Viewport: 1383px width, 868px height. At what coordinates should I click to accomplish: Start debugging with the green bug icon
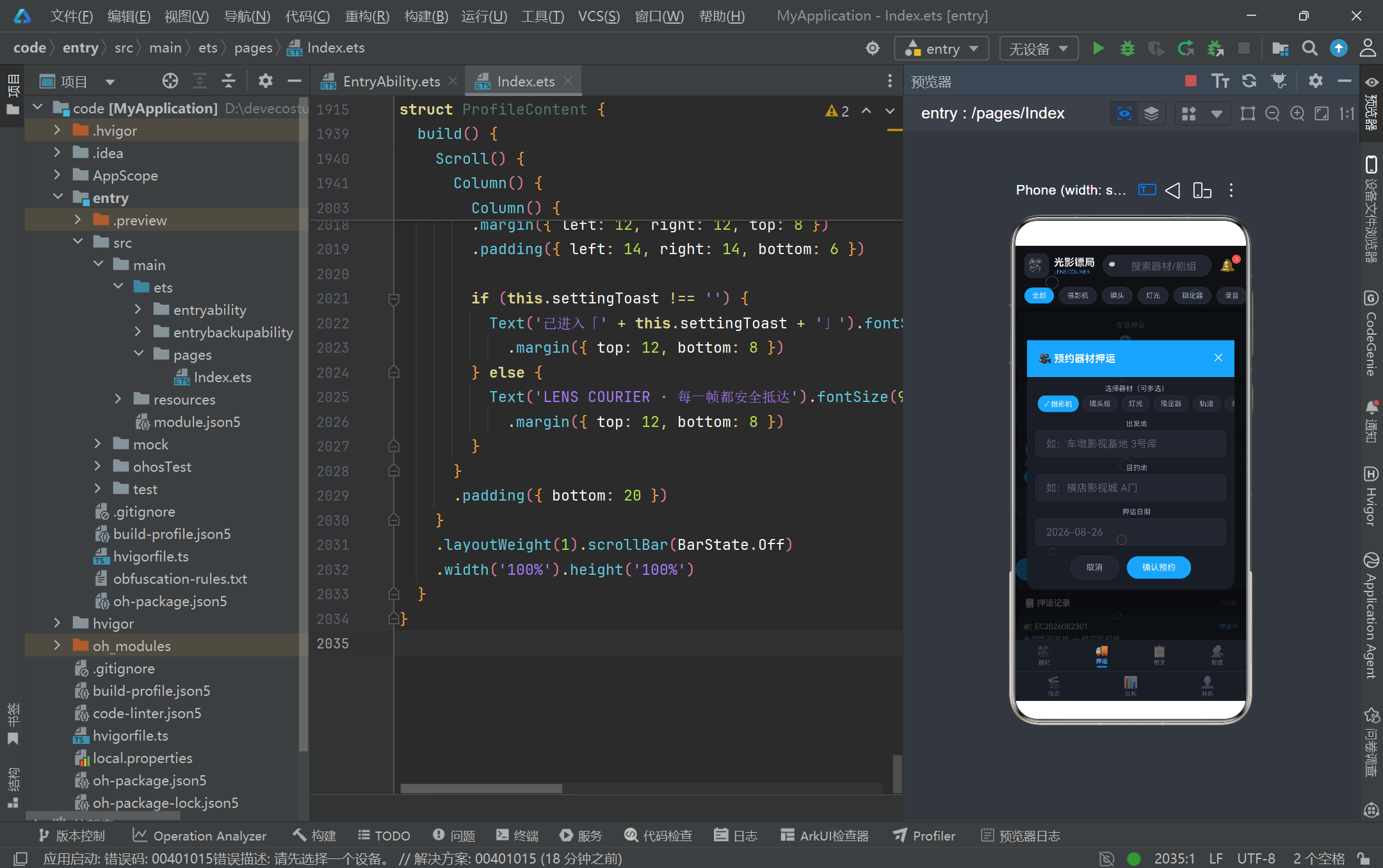[1127, 48]
